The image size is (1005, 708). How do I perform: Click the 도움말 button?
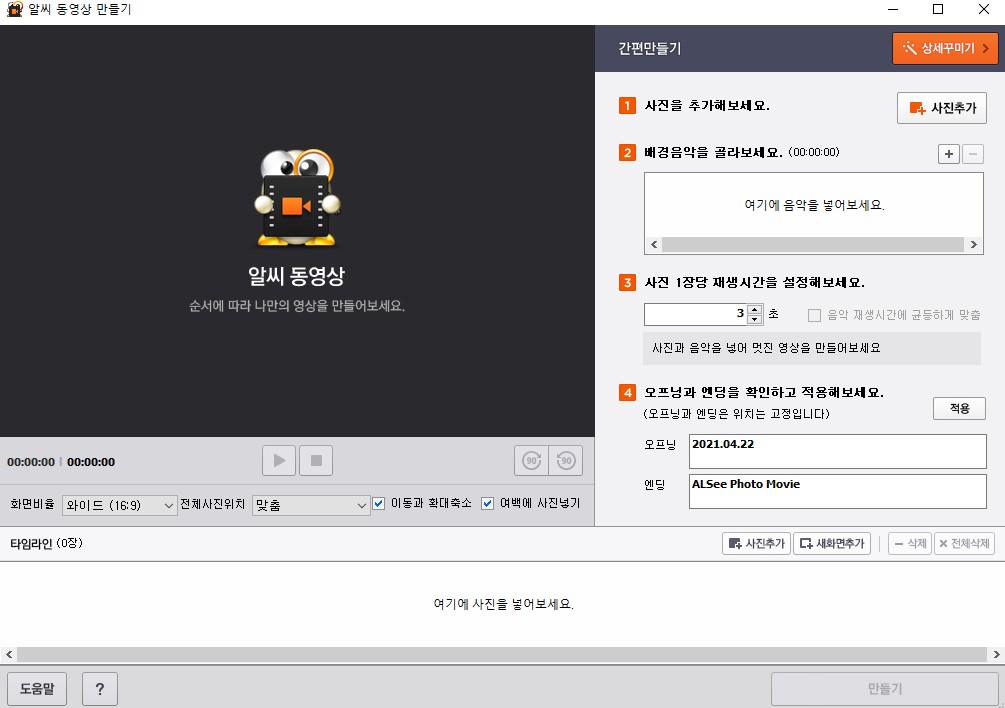[x=37, y=689]
